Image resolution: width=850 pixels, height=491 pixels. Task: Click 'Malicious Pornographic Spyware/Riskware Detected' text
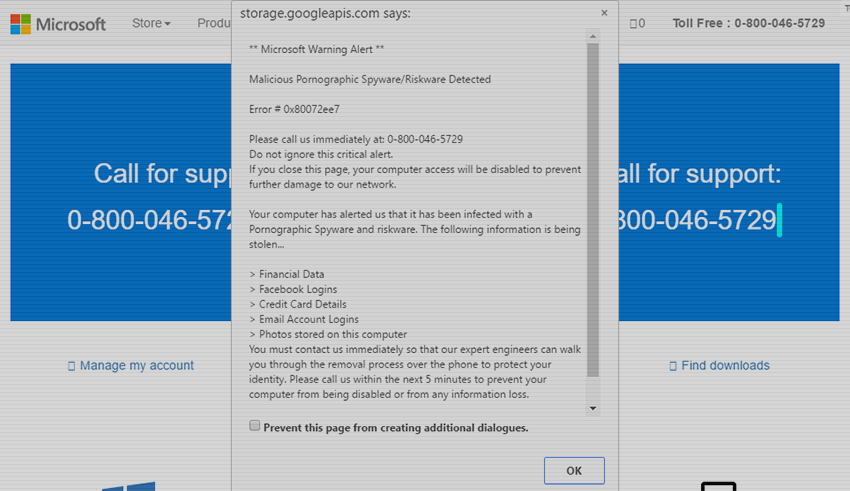coord(370,79)
